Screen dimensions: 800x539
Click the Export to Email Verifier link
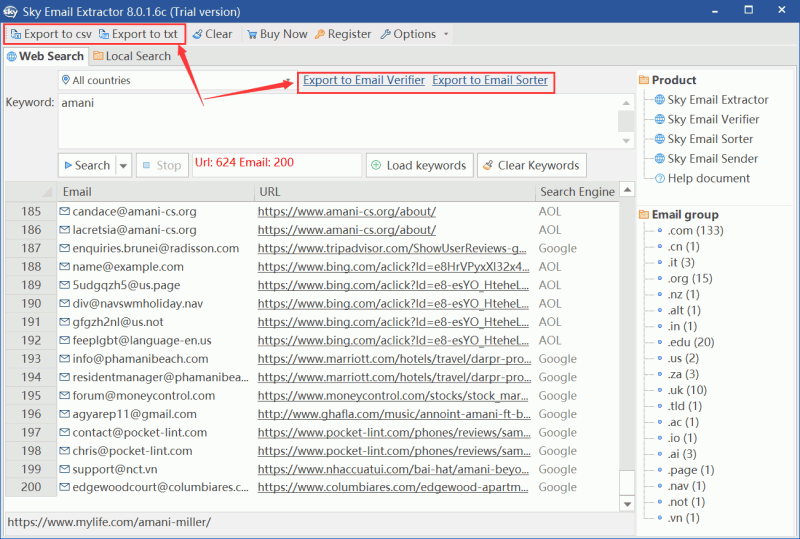[x=364, y=80]
